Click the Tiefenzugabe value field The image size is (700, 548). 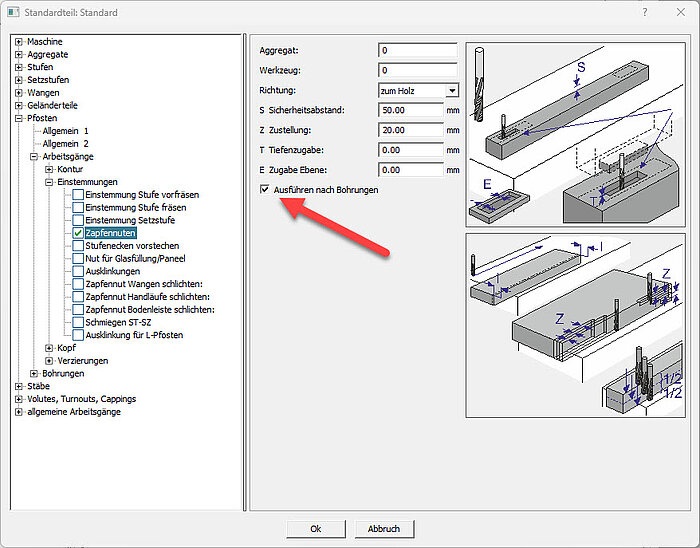[x=411, y=150]
